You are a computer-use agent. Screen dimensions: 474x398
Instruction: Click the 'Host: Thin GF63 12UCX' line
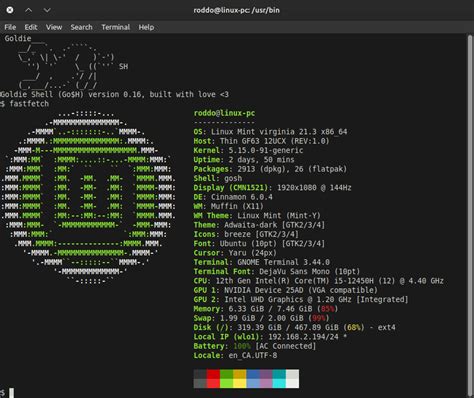(261, 141)
